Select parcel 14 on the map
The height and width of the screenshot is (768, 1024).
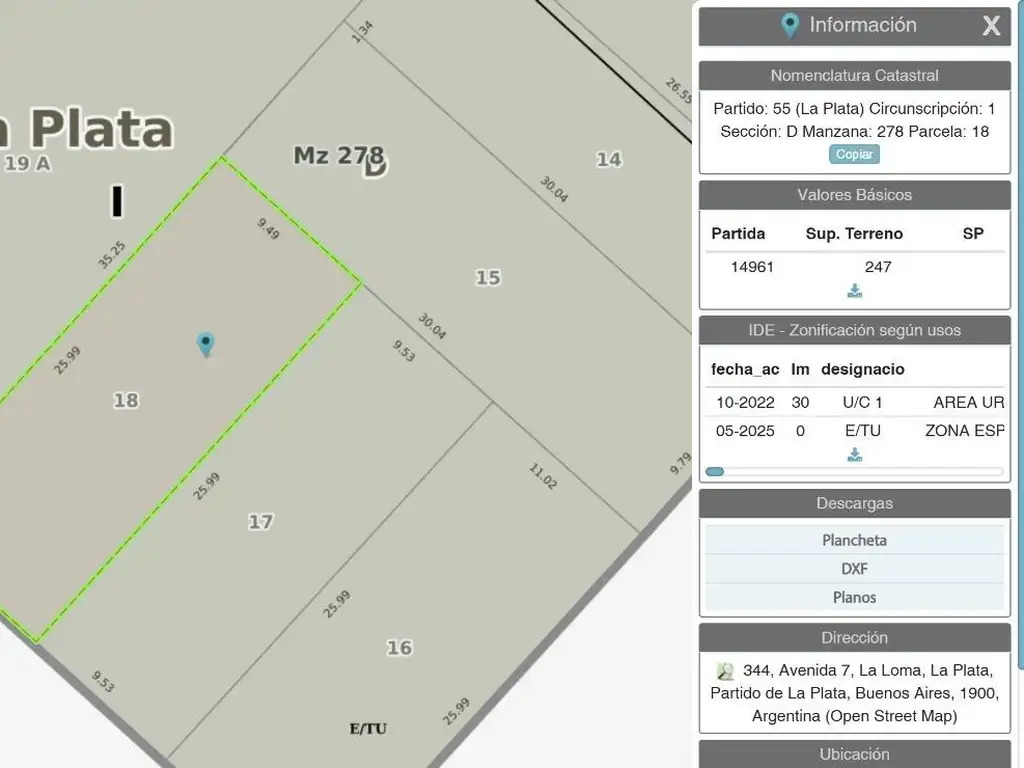click(x=608, y=159)
